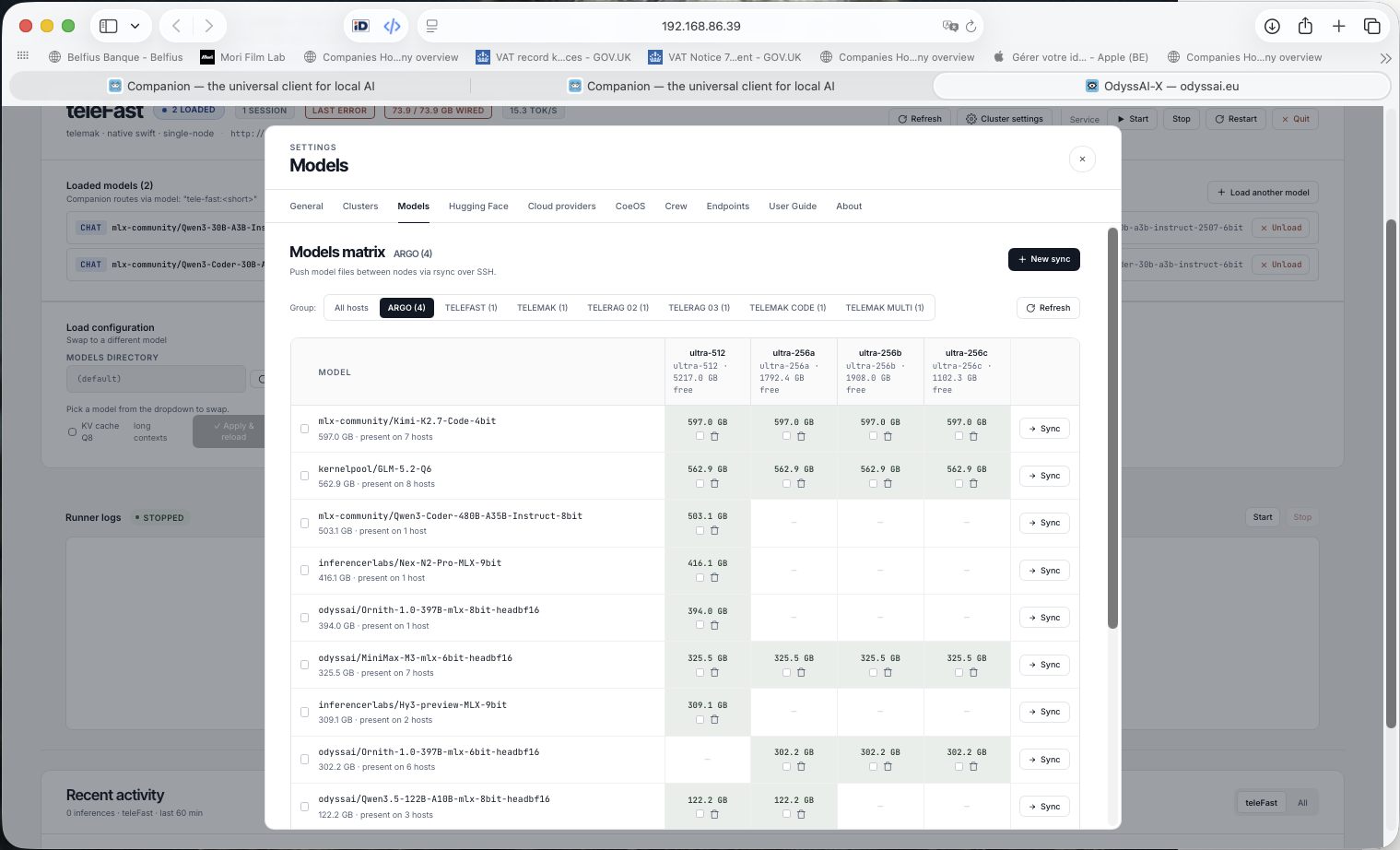Click the Cluster settings button behind dialog
The width and height of the screenshot is (1400, 850).
coord(1005,119)
